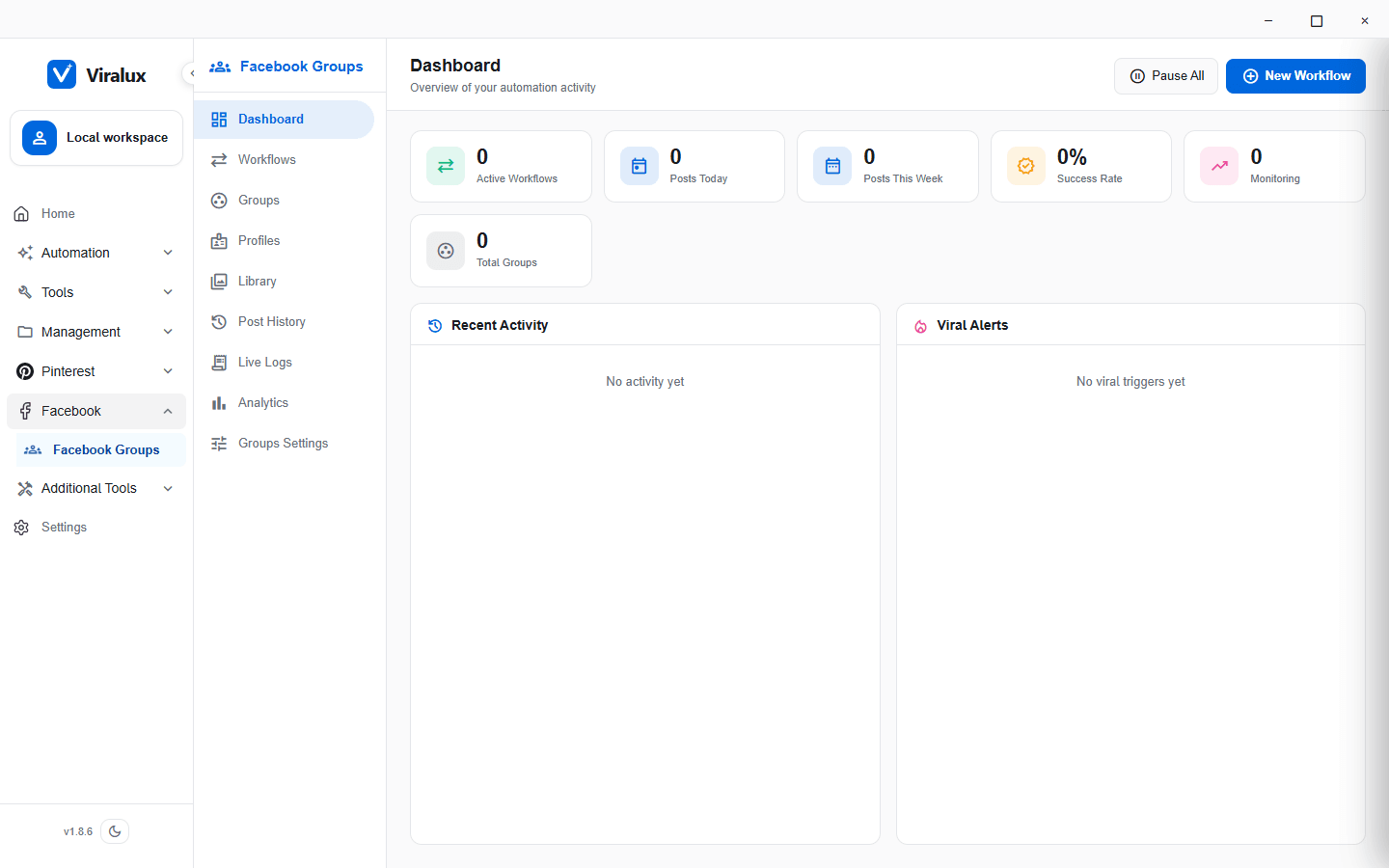
Task: Click the Facebook Groups header people icon
Action: [220, 67]
